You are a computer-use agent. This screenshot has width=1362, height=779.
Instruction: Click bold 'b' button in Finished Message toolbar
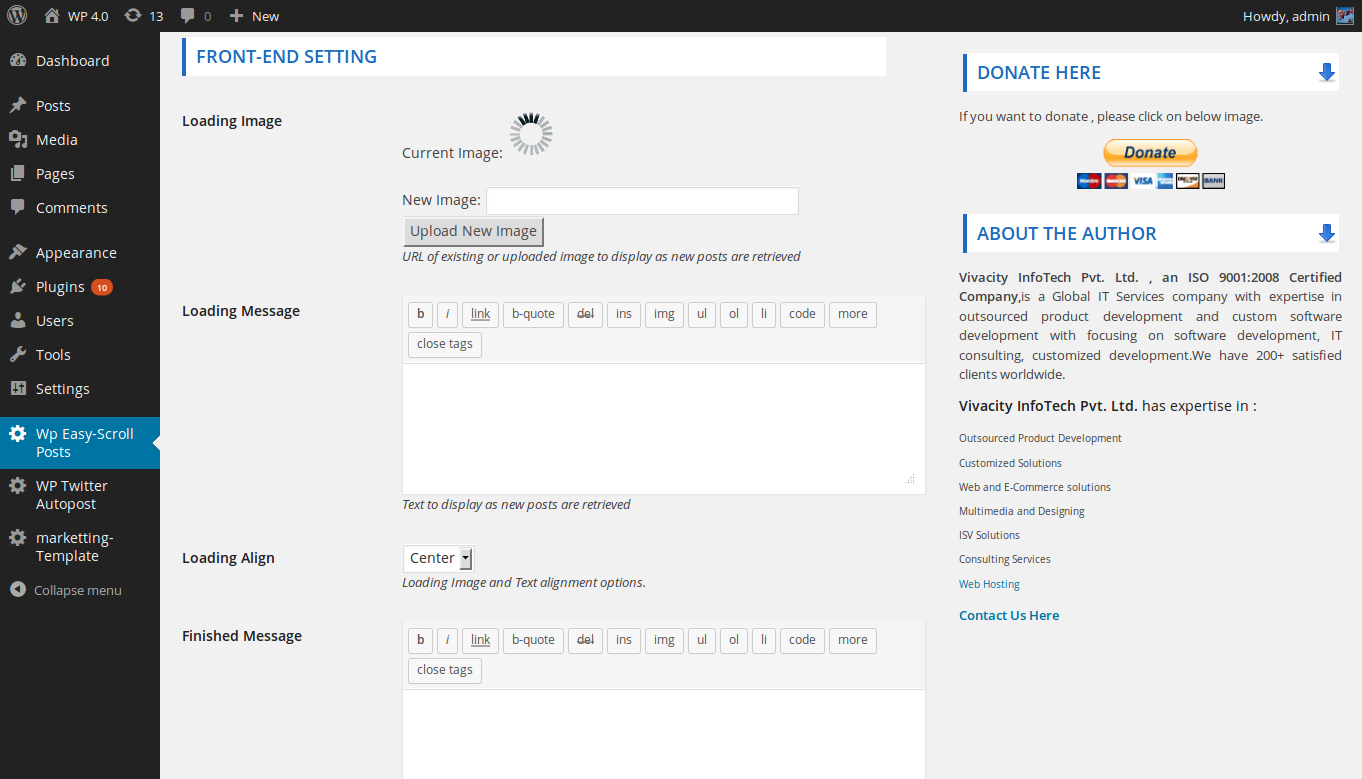pyautogui.click(x=420, y=641)
